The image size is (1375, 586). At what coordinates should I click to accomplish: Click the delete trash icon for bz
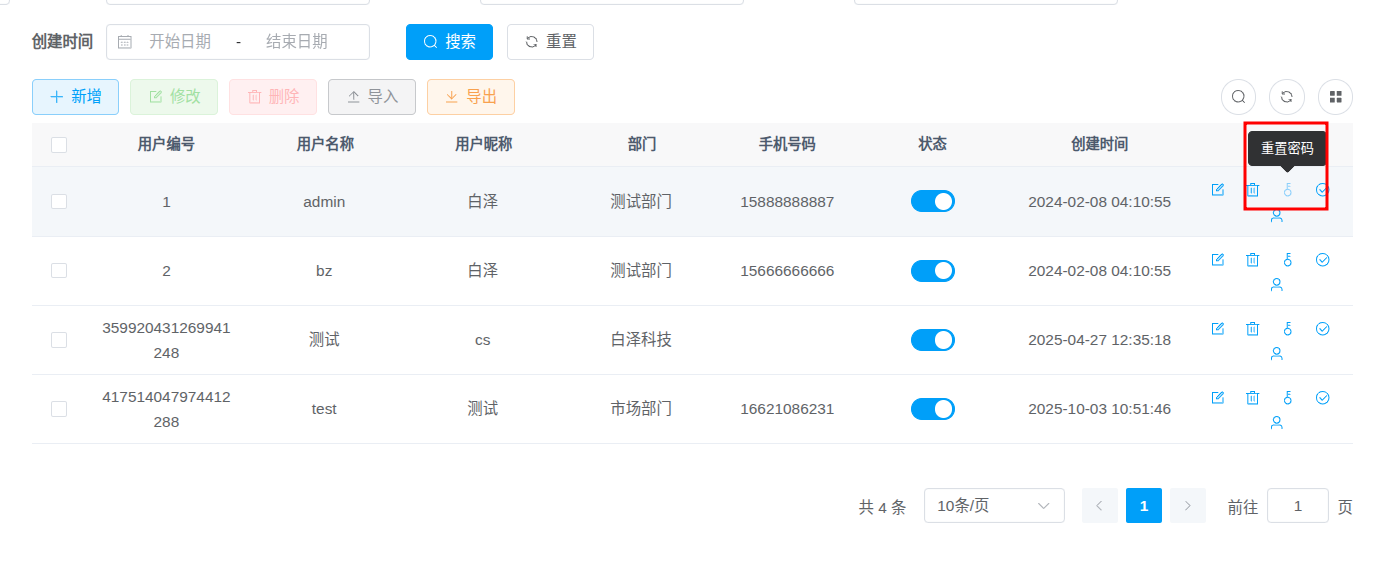click(x=1252, y=260)
